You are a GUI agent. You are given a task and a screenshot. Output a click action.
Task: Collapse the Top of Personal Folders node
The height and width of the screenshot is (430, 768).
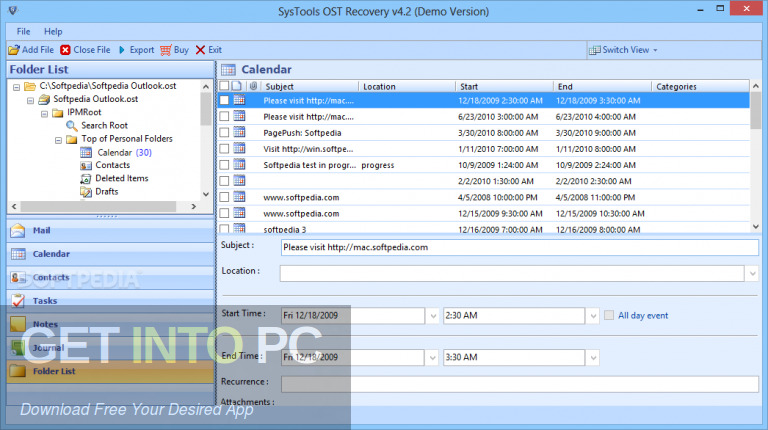(x=58, y=140)
